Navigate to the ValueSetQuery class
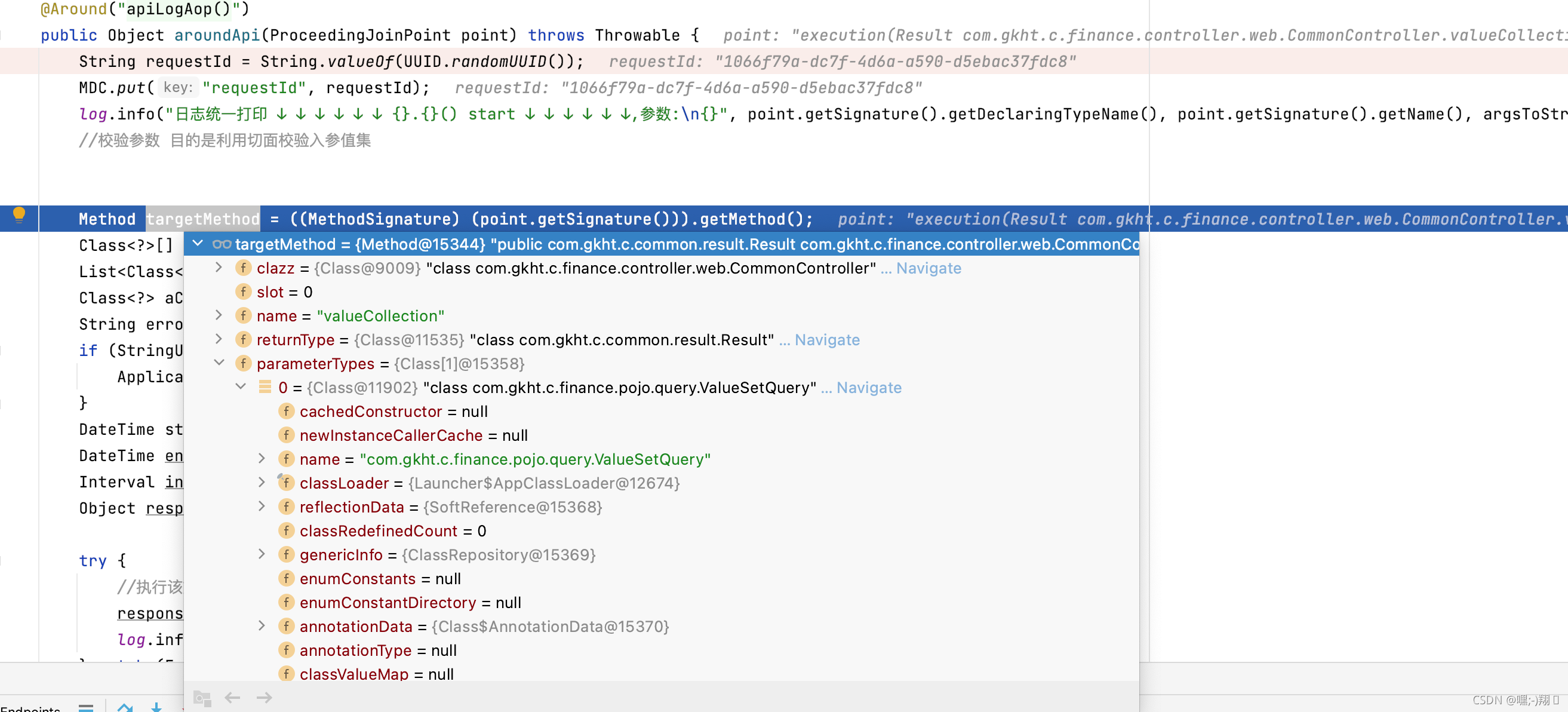This screenshot has height=712, width=1568. (x=869, y=388)
